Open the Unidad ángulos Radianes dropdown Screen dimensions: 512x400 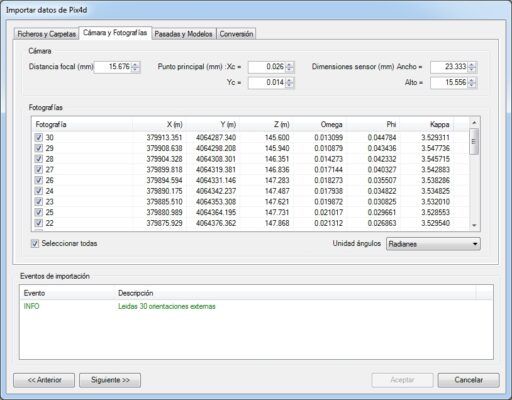click(x=433, y=244)
